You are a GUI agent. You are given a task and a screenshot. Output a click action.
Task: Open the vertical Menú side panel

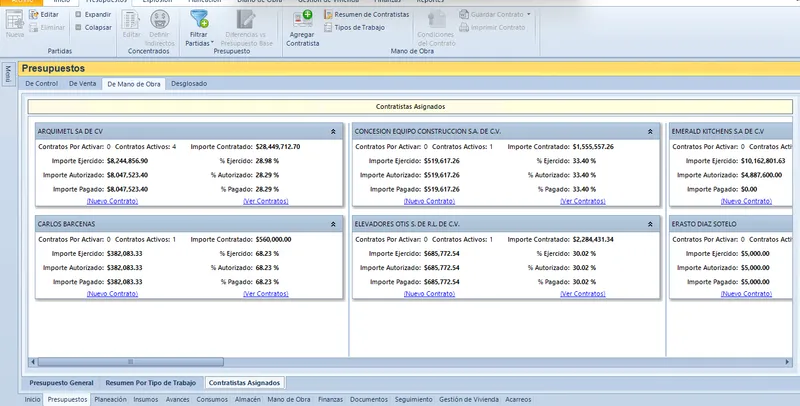pyautogui.click(x=8, y=74)
